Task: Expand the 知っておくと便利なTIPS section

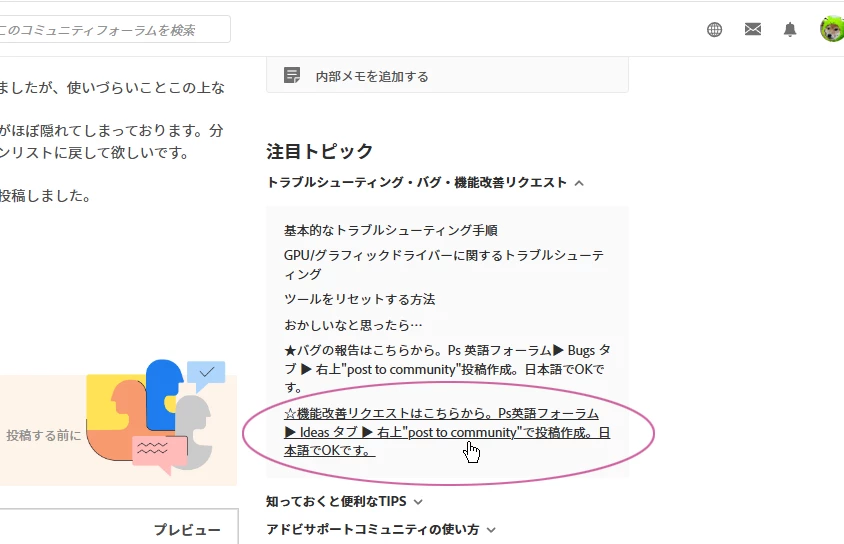Action: pos(344,501)
